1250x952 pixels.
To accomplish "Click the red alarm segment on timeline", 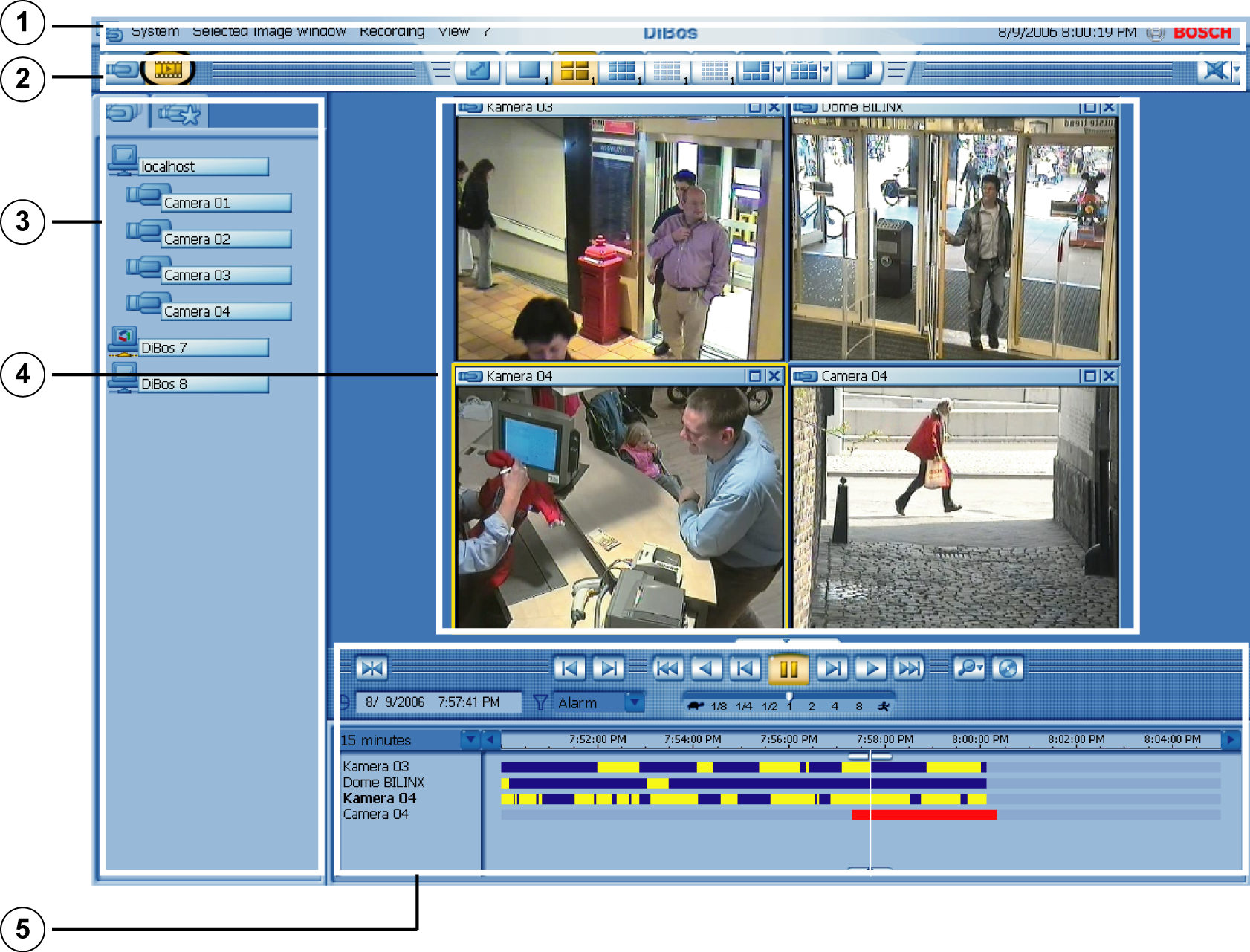I will [x=924, y=815].
